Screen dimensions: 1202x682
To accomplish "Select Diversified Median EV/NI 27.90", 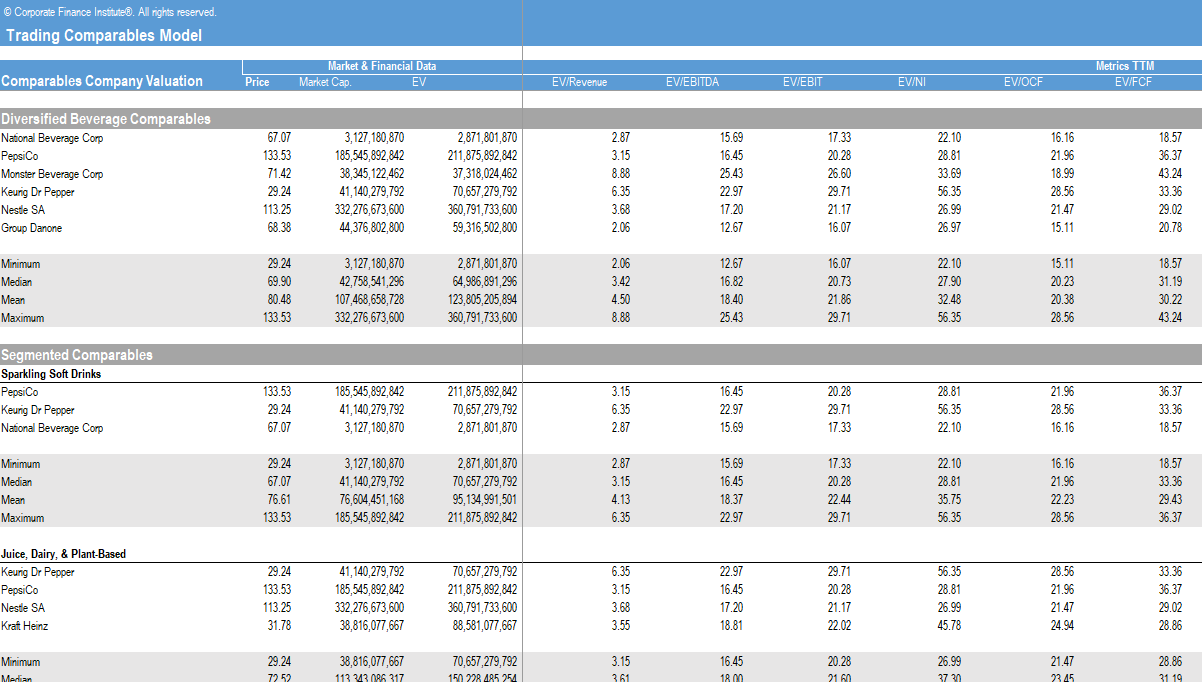I will pos(949,282).
